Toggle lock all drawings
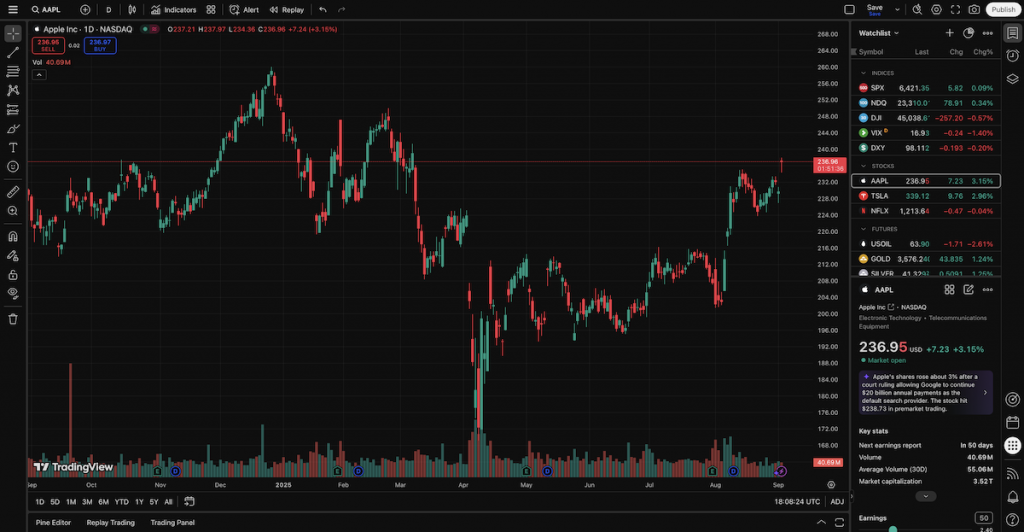Screen dimensions: 1024x532 12,275
